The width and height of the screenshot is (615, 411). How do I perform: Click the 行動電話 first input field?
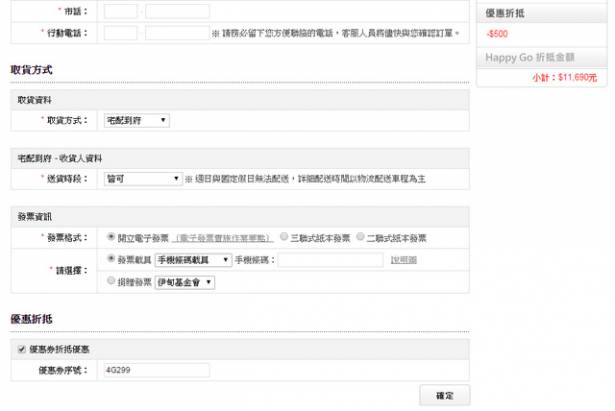121,33
